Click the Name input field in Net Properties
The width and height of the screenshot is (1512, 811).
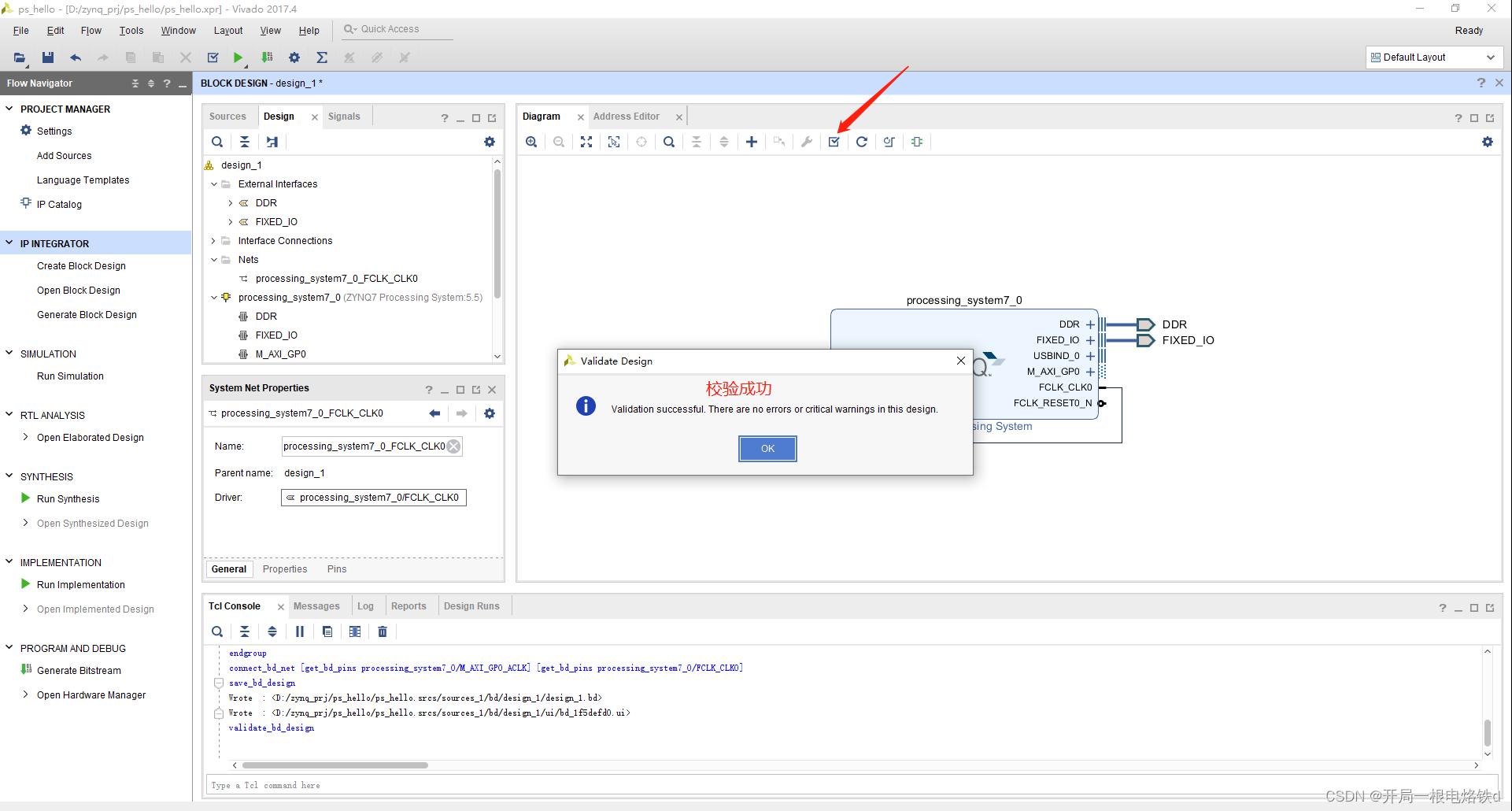coord(372,446)
